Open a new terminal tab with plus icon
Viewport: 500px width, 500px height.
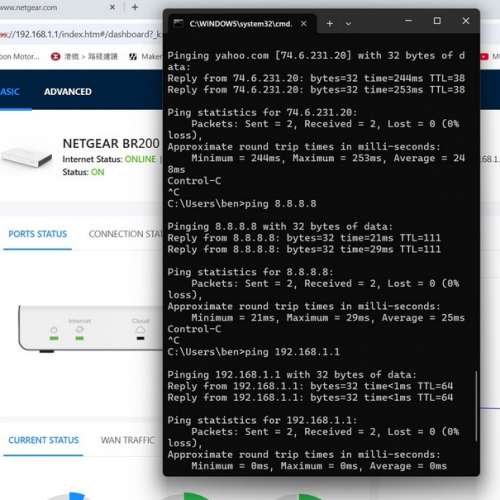click(x=330, y=24)
